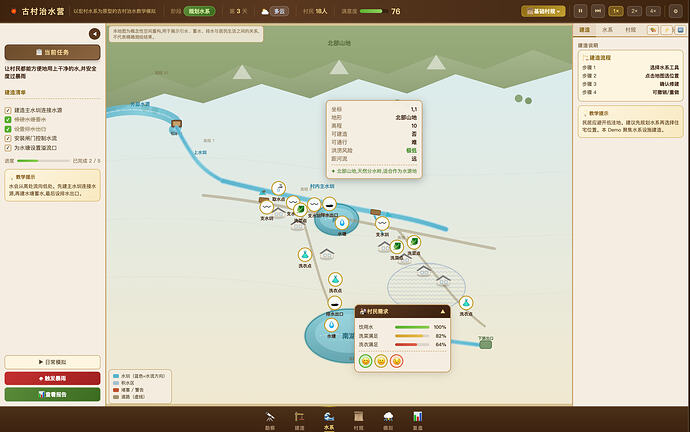The width and height of the screenshot is (690, 432).
Task: Click the red 洗衣满足 64% bar
Action: tap(412, 344)
